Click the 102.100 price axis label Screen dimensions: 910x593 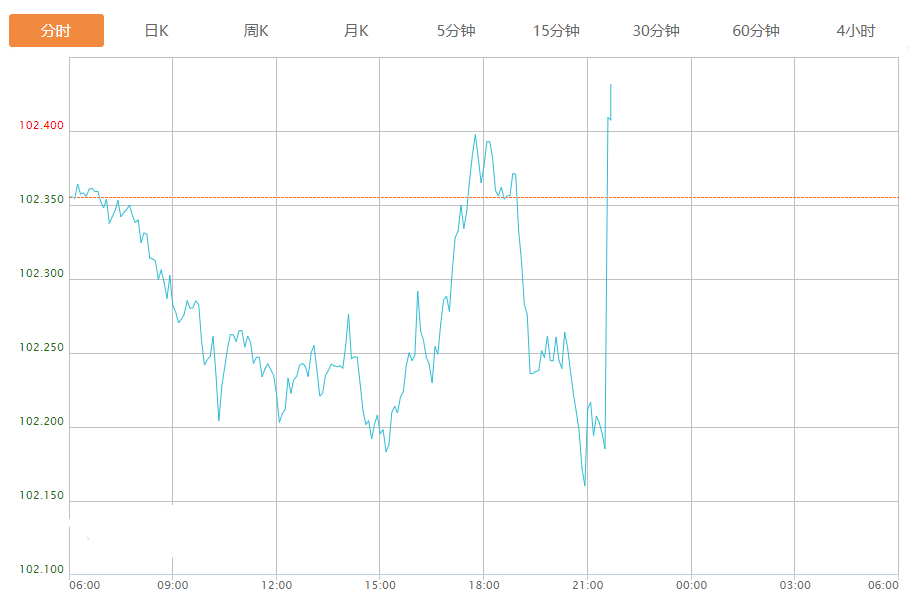click(x=41, y=570)
